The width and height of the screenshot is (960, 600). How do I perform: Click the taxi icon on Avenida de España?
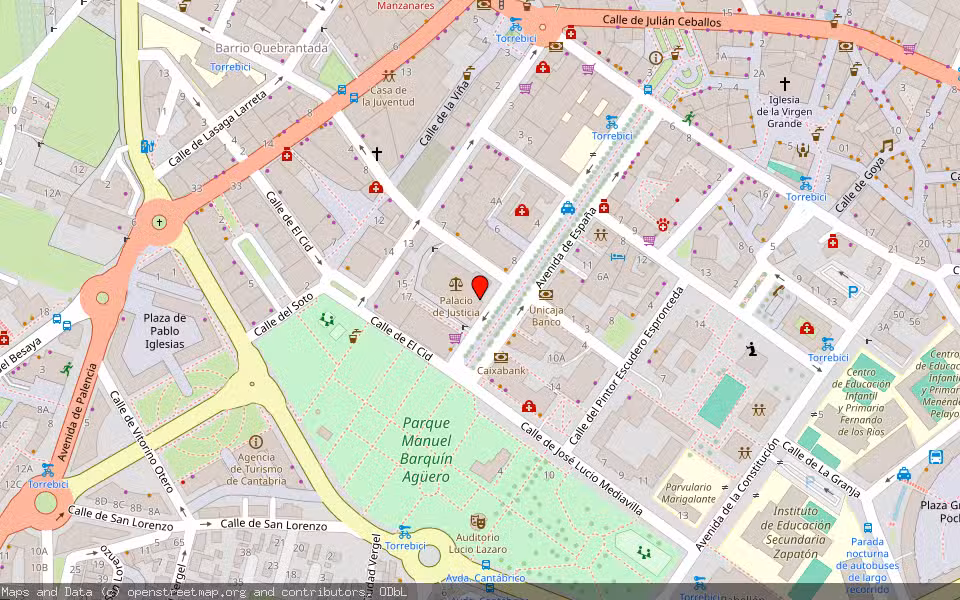[568, 208]
